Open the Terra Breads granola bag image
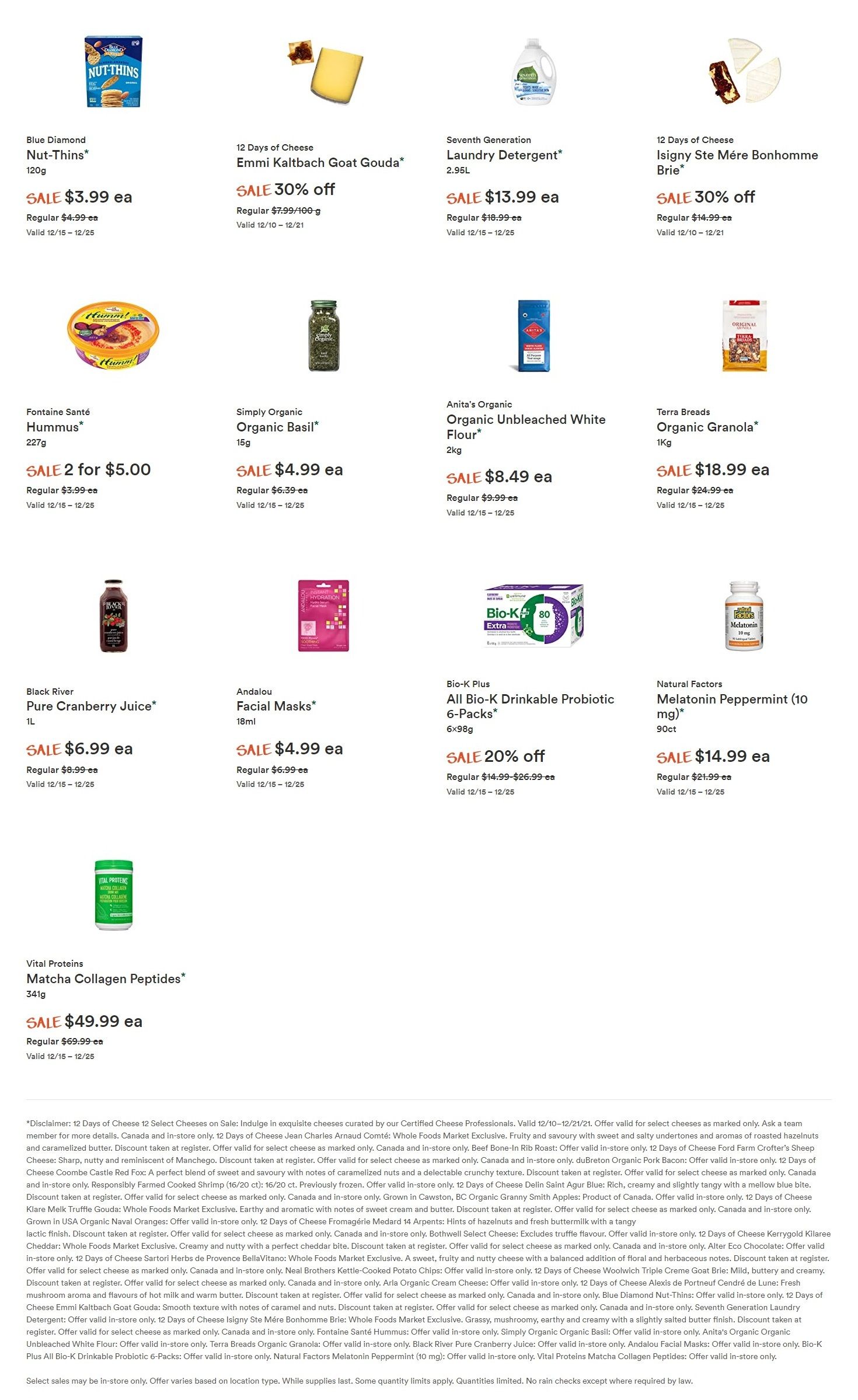The width and height of the screenshot is (858, 1400). 744,336
